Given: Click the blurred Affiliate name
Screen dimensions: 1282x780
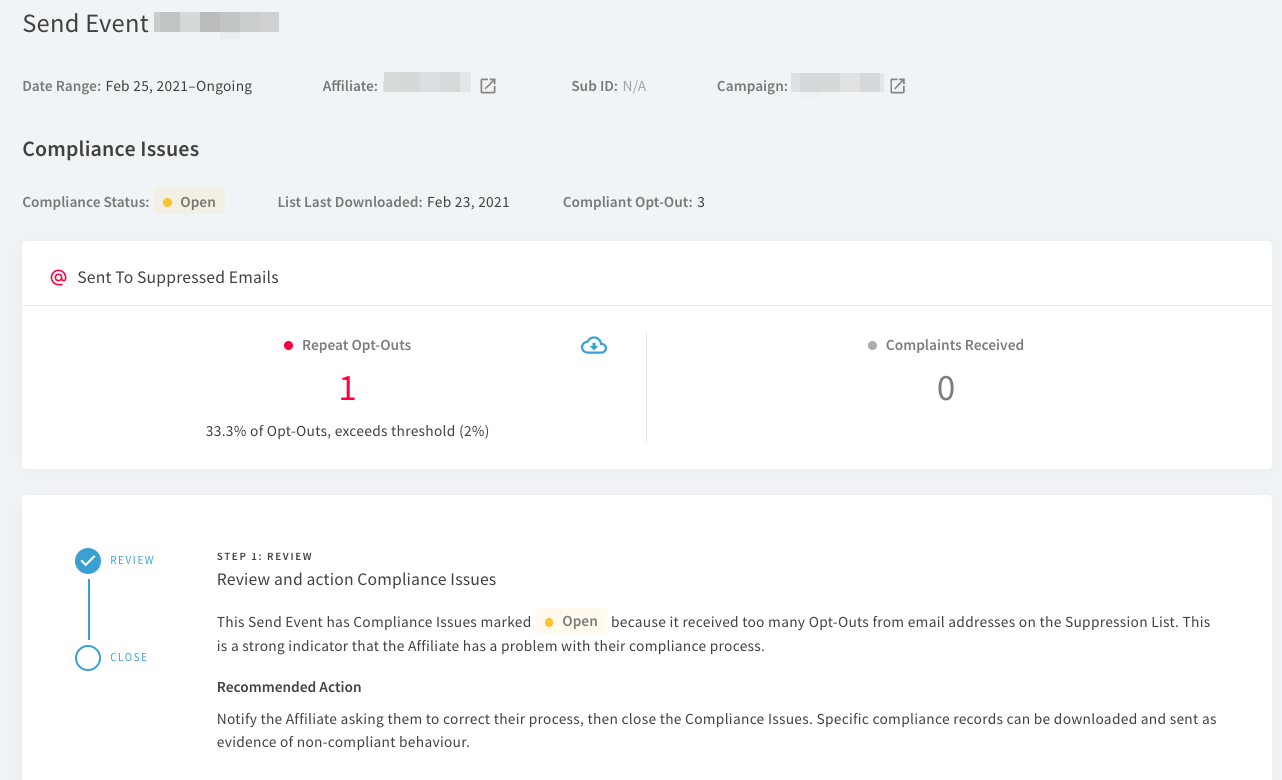Looking at the screenshot, I should (427, 83).
